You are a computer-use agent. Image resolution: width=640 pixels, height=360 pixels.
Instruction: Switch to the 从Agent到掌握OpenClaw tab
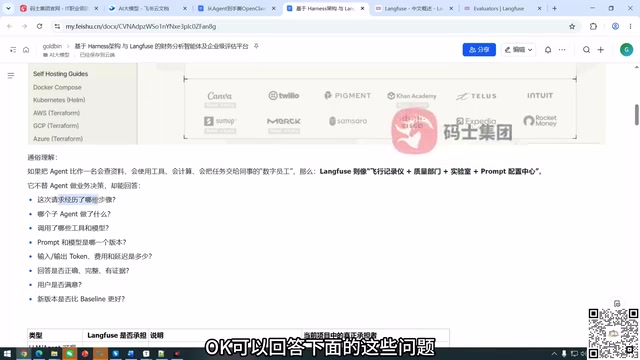click(236, 8)
